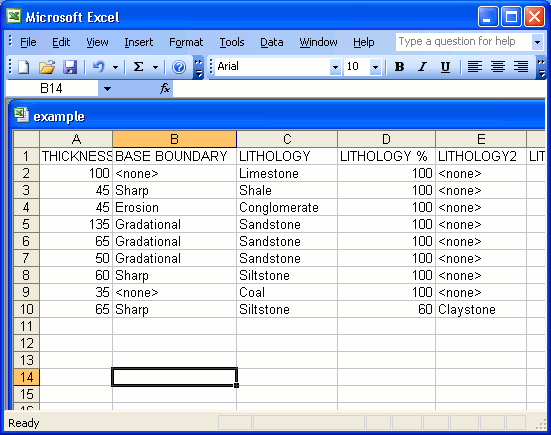The height and width of the screenshot is (435, 551).
Task: Save the workbook using the floppy disk icon
Action: [x=70, y=67]
